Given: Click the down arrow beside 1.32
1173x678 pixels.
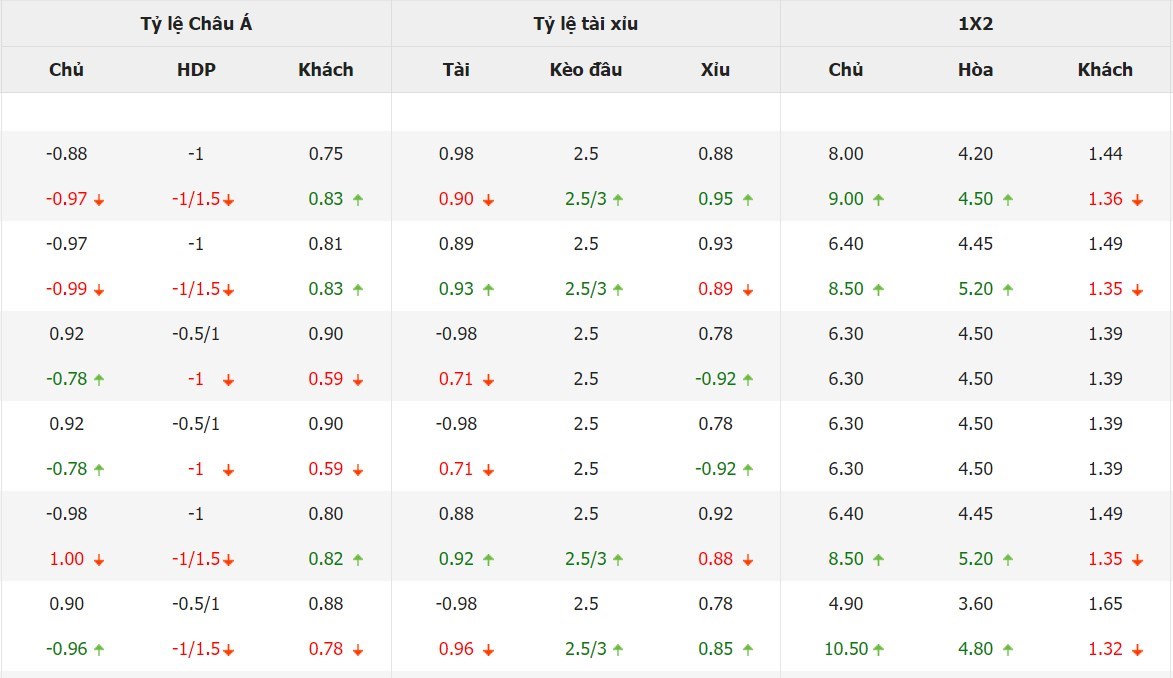Looking at the screenshot, I should pyautogui.click(x=1137, y=650).
